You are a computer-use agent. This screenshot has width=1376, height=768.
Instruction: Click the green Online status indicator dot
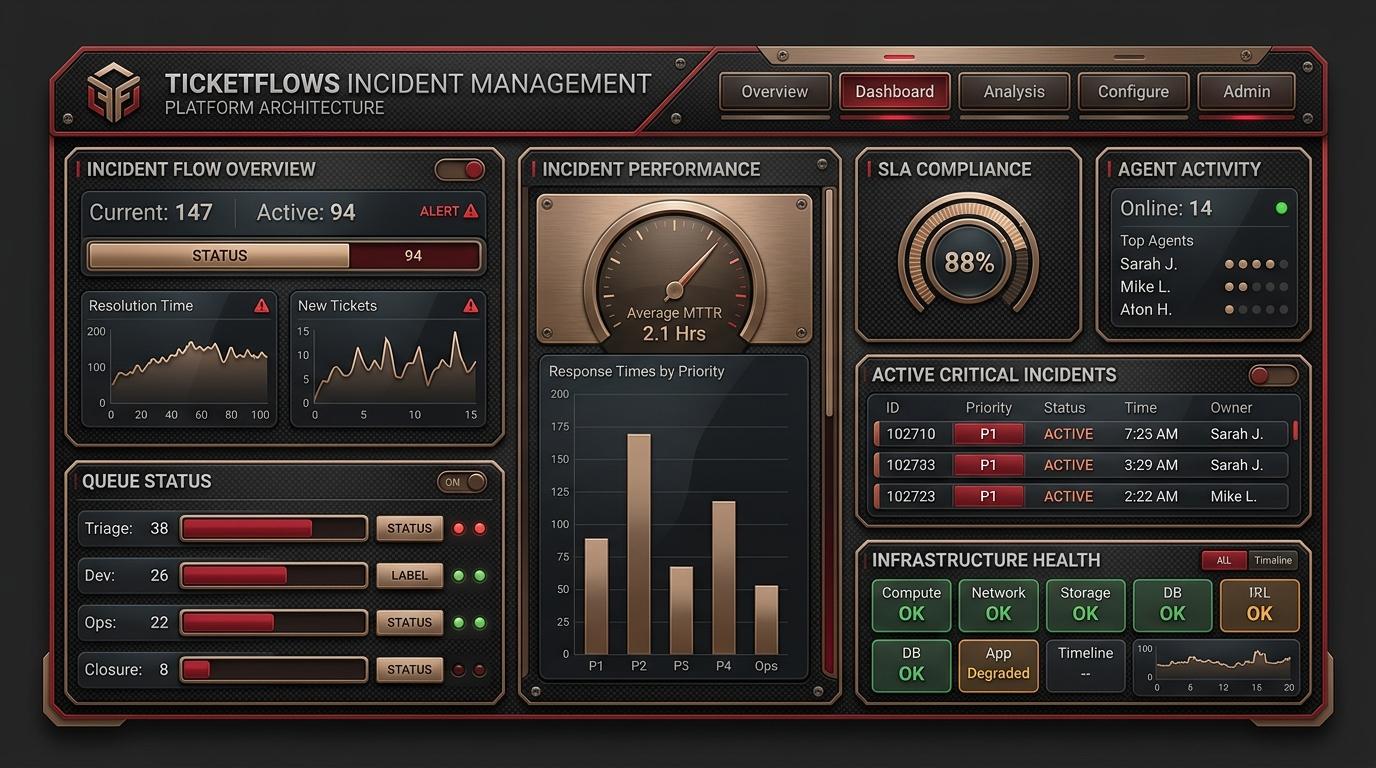[x=1281, y=208]
